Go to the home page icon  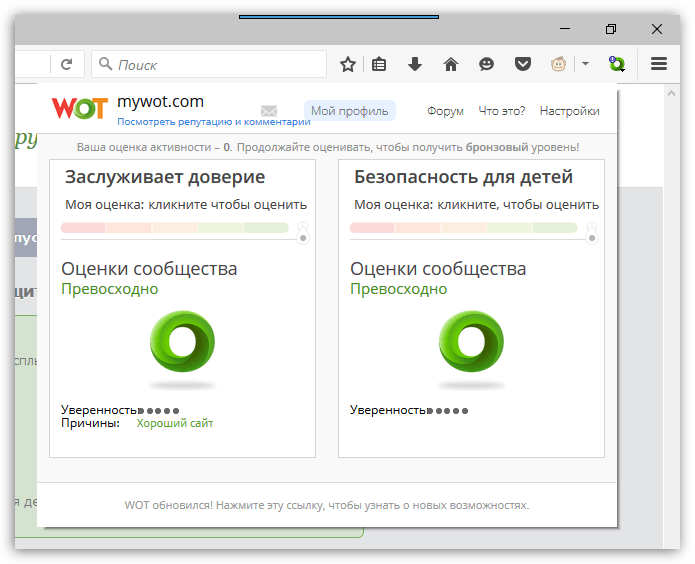(451, 64)
